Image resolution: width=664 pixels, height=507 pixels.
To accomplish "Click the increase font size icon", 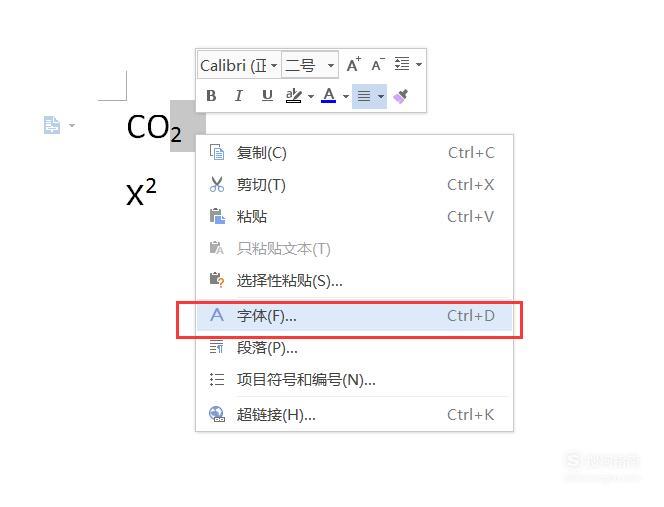I will tap(354, 65).
